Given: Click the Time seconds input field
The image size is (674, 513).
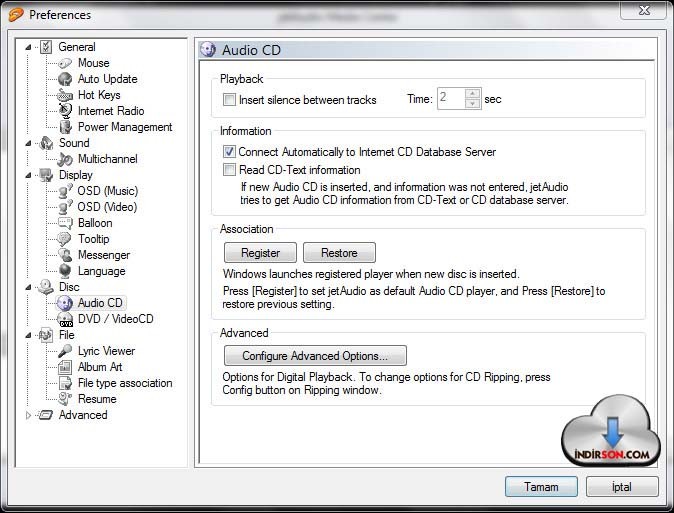Looking at the screenshot, I should click(x=451, y=98).
